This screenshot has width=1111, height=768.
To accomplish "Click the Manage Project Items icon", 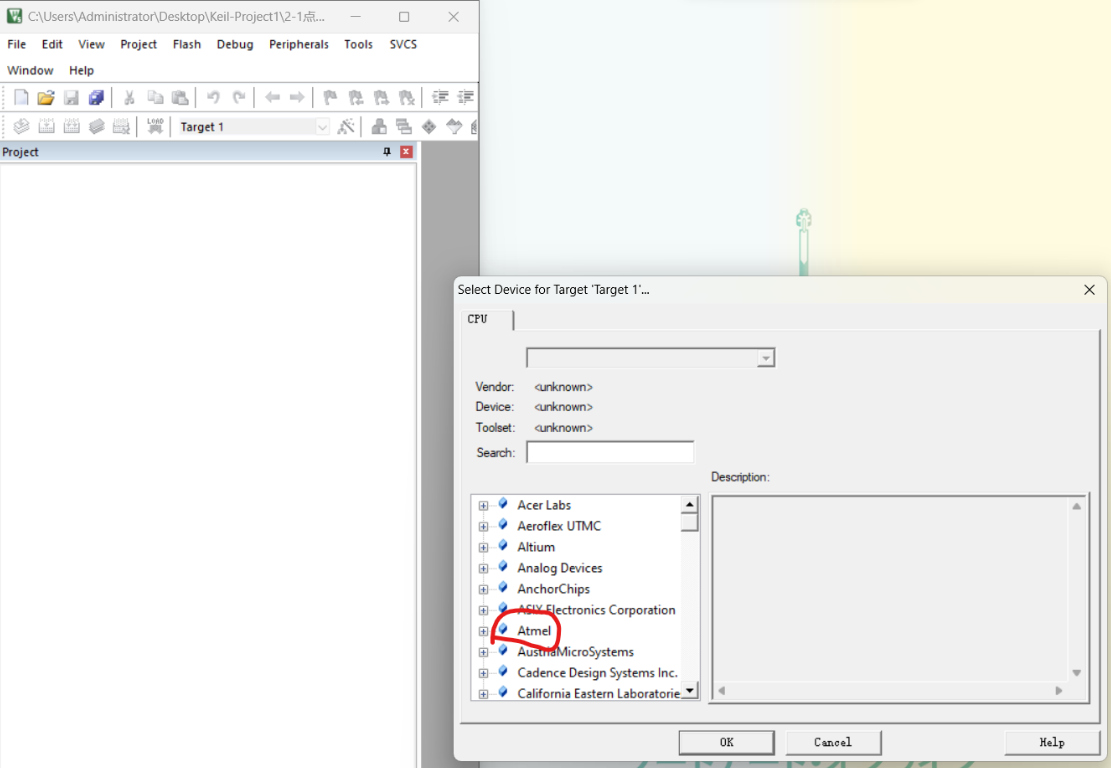I will click(379, 126).
